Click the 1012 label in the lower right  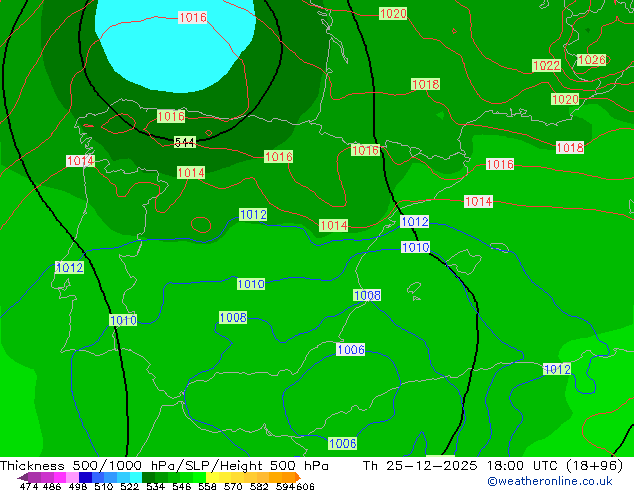pos(557,370)
